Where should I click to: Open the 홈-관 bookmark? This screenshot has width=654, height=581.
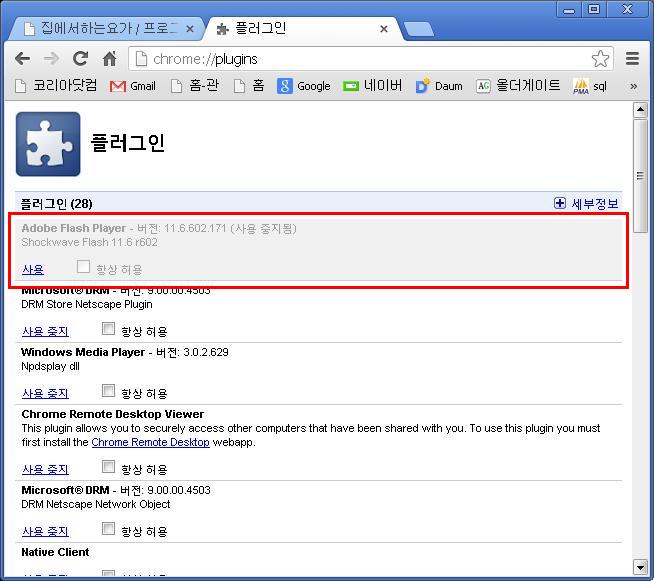(x=195, y=86)
